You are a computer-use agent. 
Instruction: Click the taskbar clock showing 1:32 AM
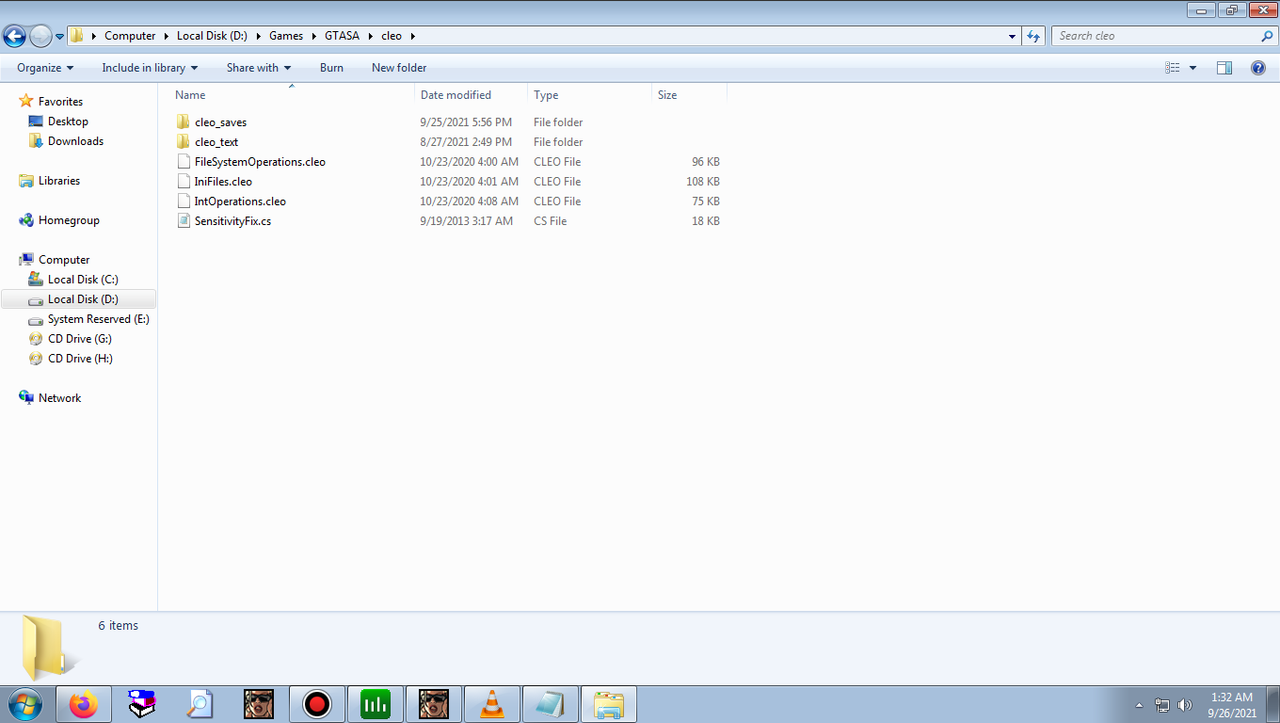(x=1230, y=705)
